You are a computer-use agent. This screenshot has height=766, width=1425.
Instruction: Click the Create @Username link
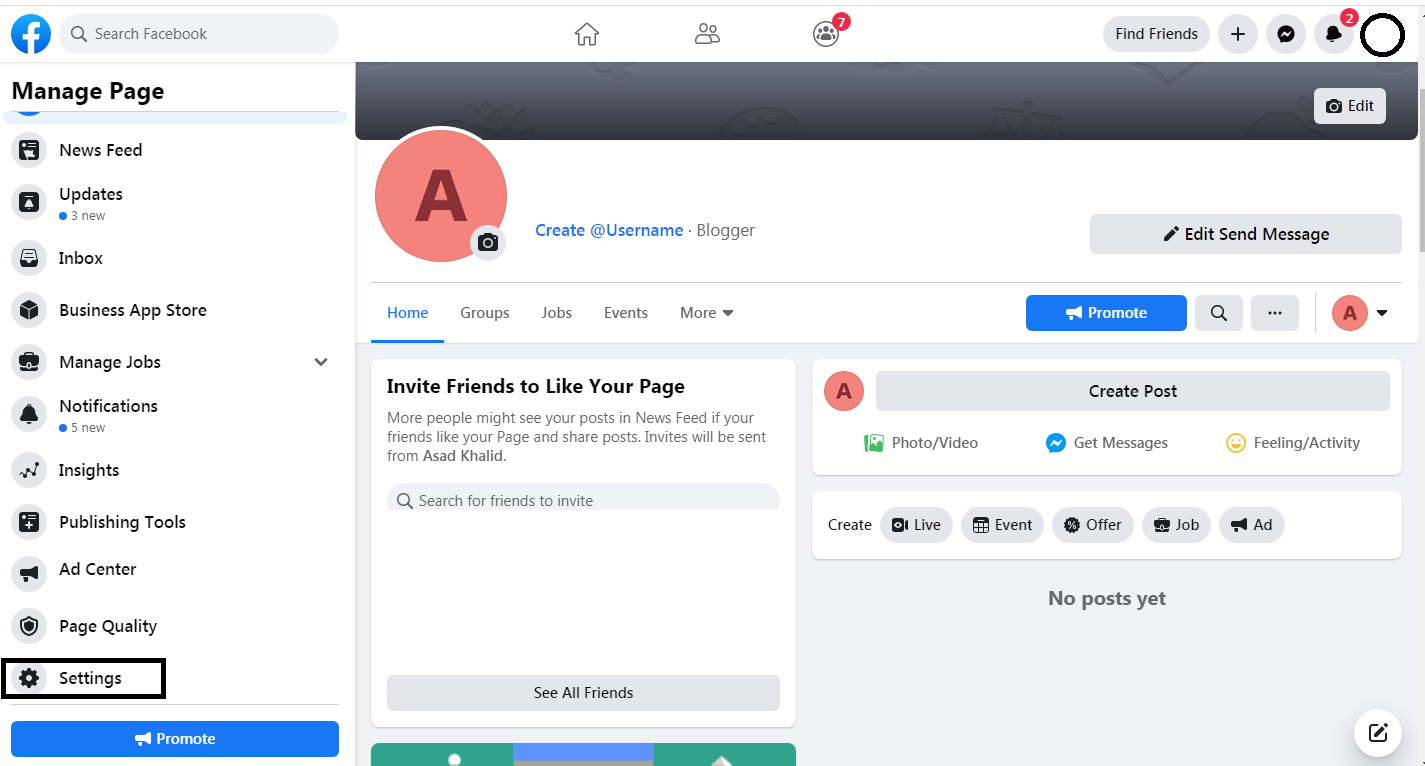(x=609, y=230)
